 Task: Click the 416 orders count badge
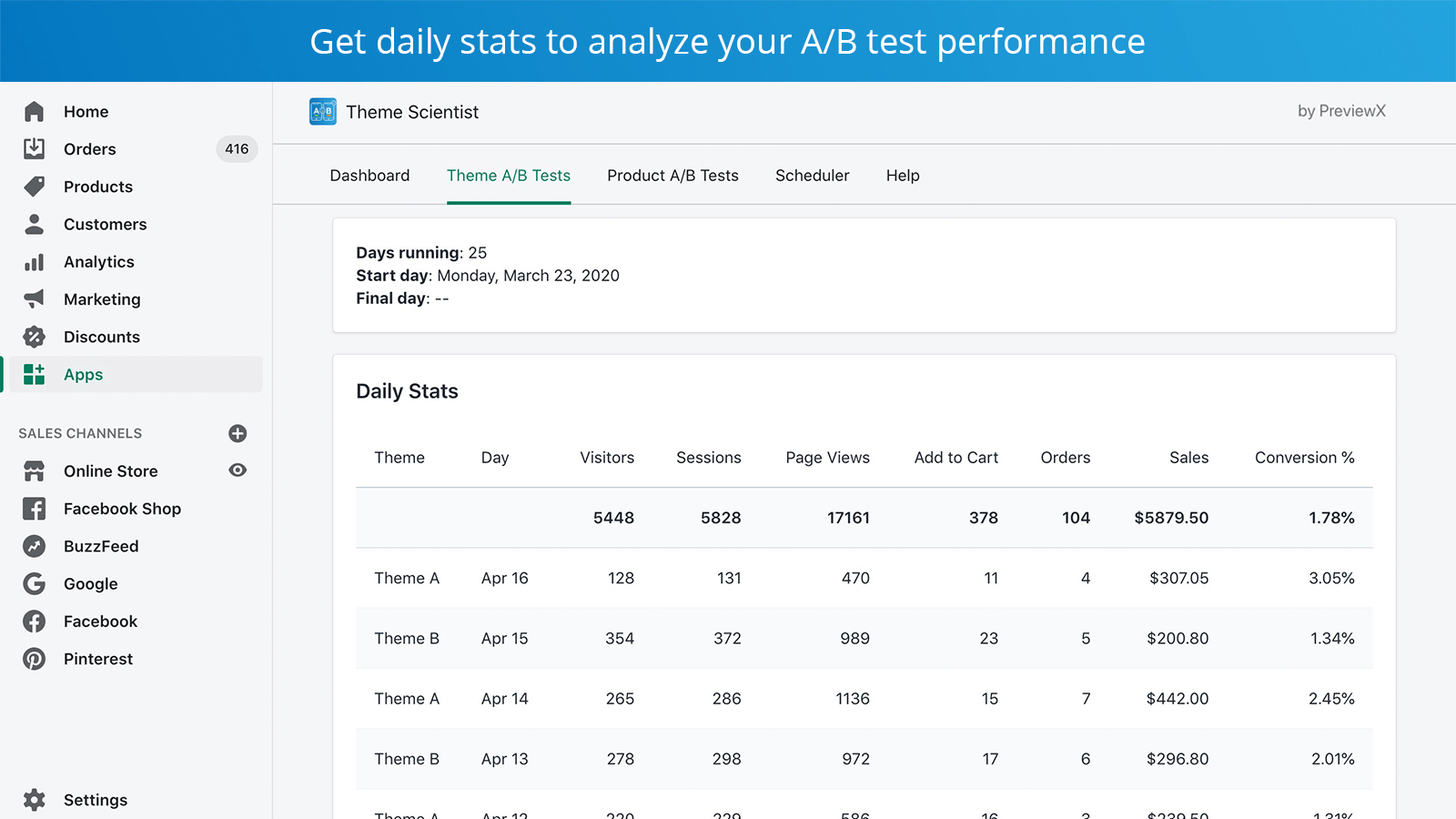[237, 149]
